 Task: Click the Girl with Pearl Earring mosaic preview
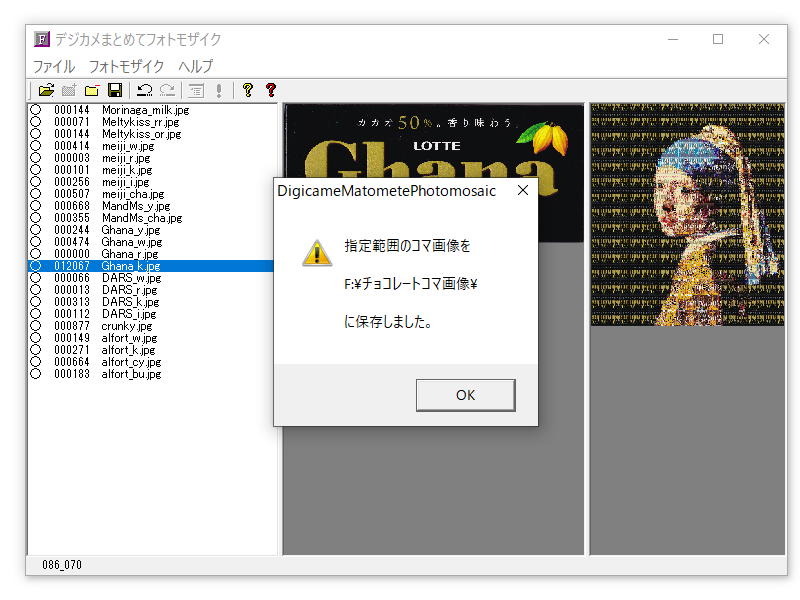[x=688, y=215]
